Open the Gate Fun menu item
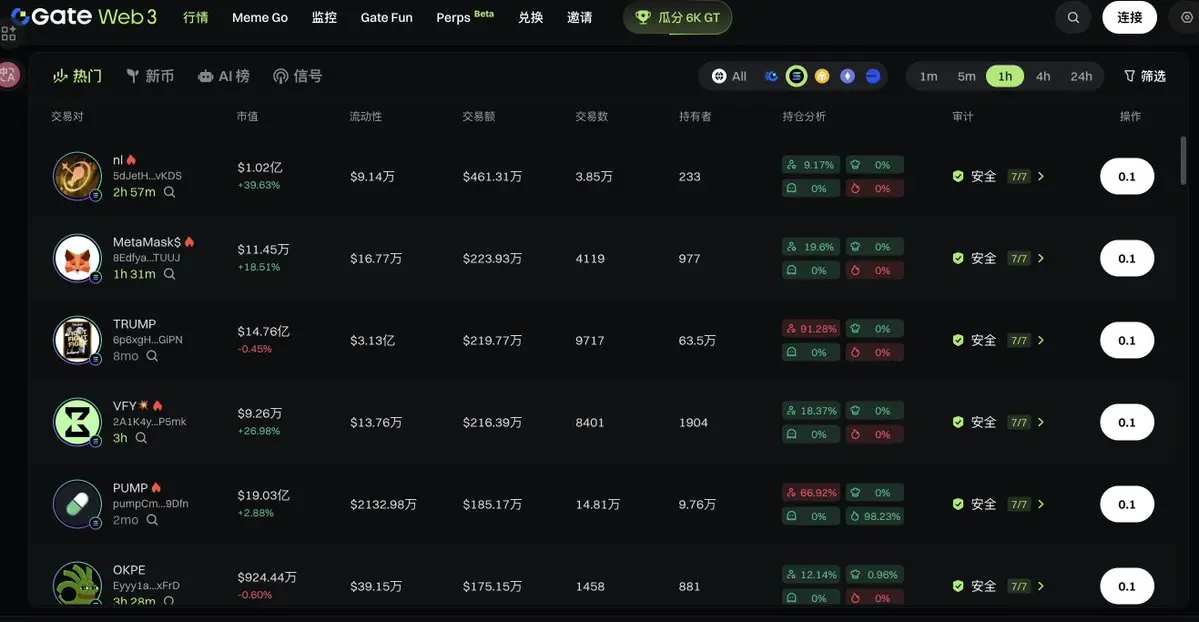1199x622 pixels. (386, 17)
